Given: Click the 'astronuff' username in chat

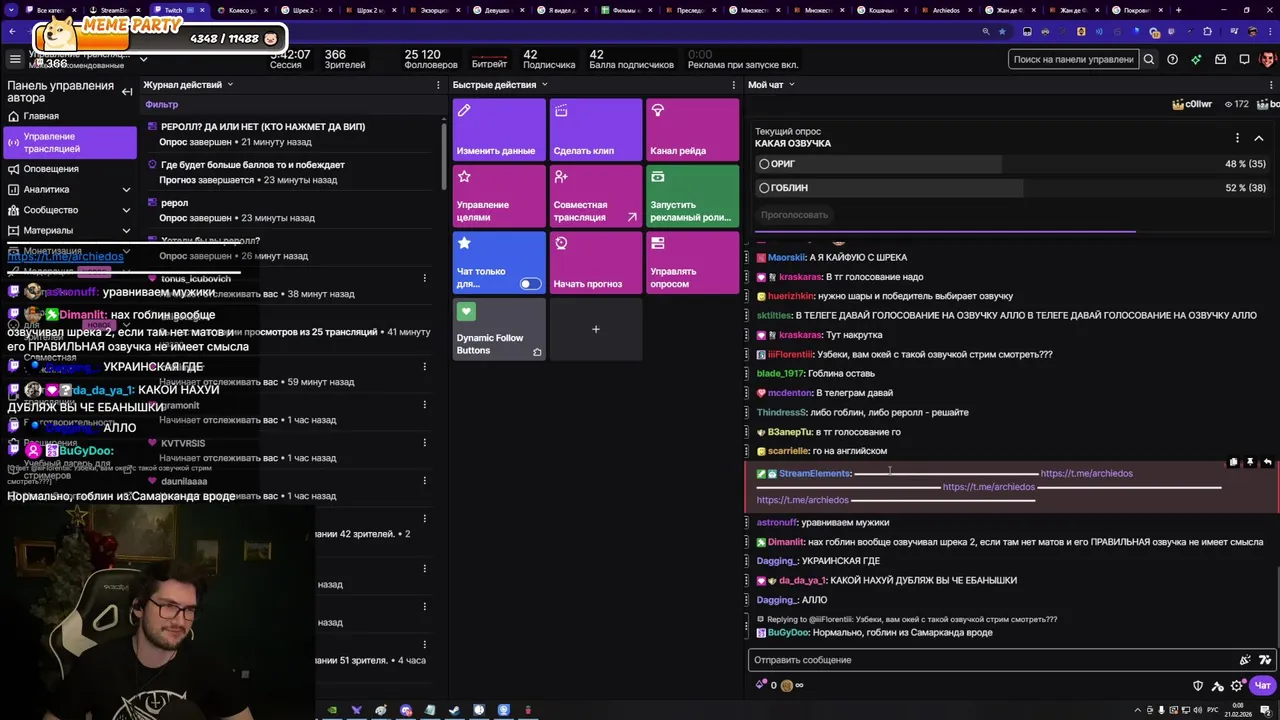Looking at the screenshot, I should 777,522.
